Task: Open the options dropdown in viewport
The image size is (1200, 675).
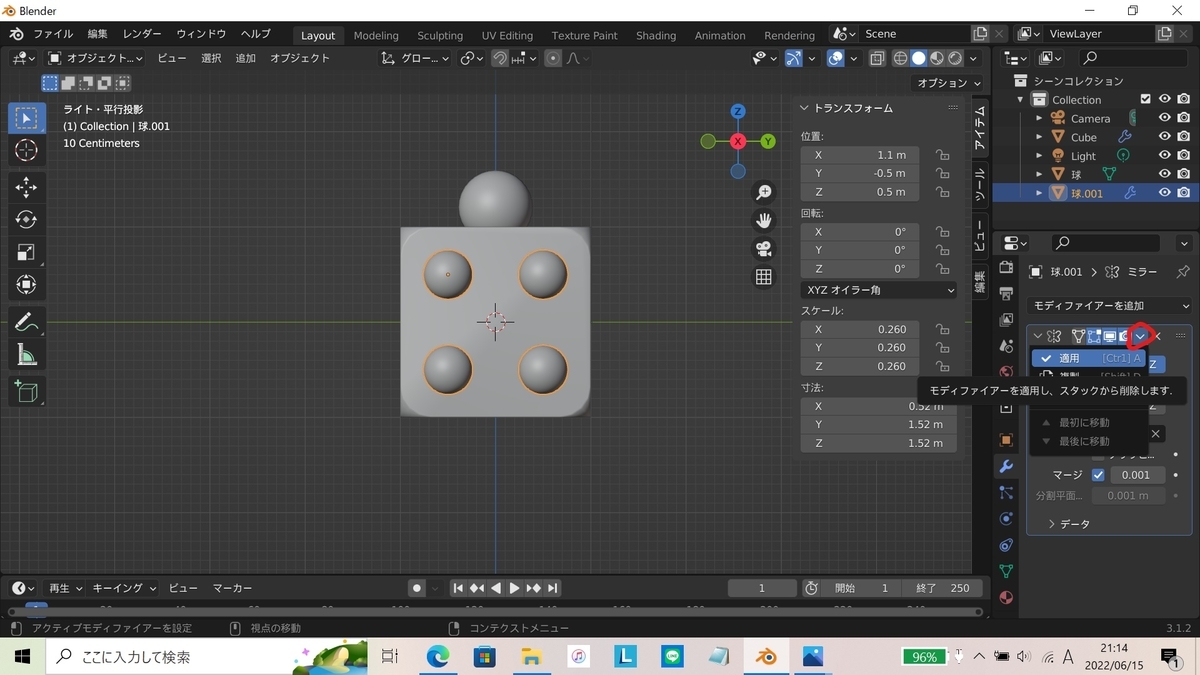Action: coord(948,83)
